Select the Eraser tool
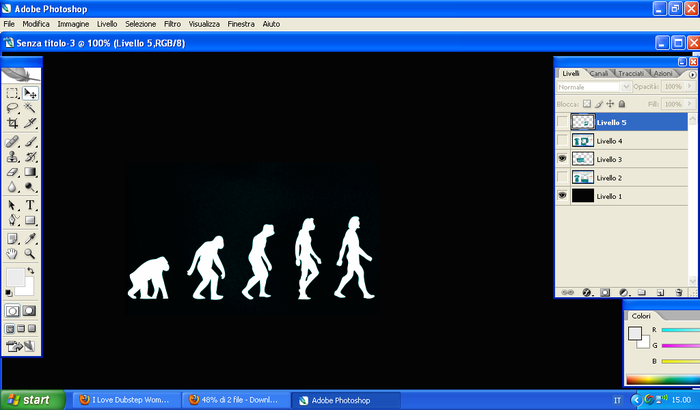 pos(12,172)
